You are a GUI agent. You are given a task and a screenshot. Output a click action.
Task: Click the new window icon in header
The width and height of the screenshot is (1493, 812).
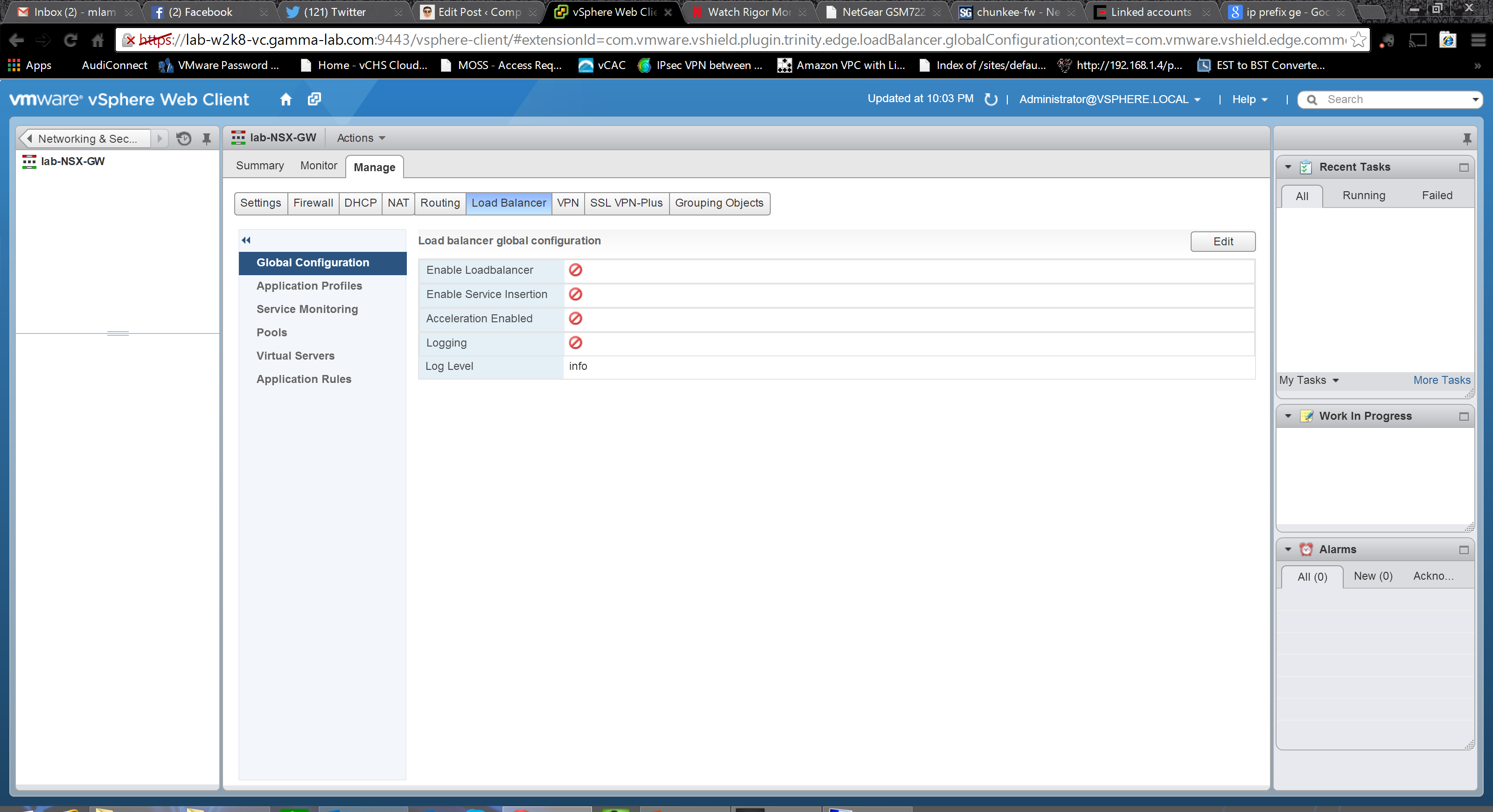[314, 99]
